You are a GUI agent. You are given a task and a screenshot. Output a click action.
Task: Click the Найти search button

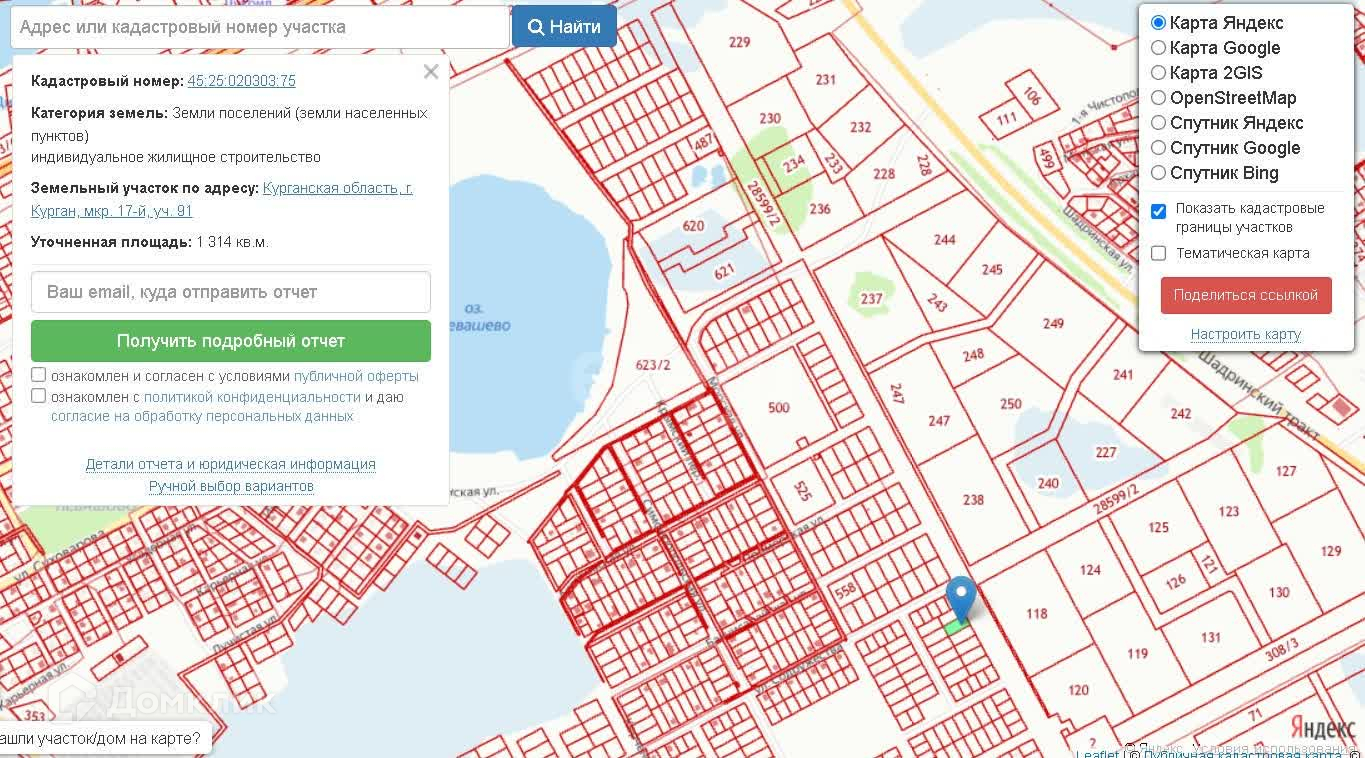coord(564,27)
